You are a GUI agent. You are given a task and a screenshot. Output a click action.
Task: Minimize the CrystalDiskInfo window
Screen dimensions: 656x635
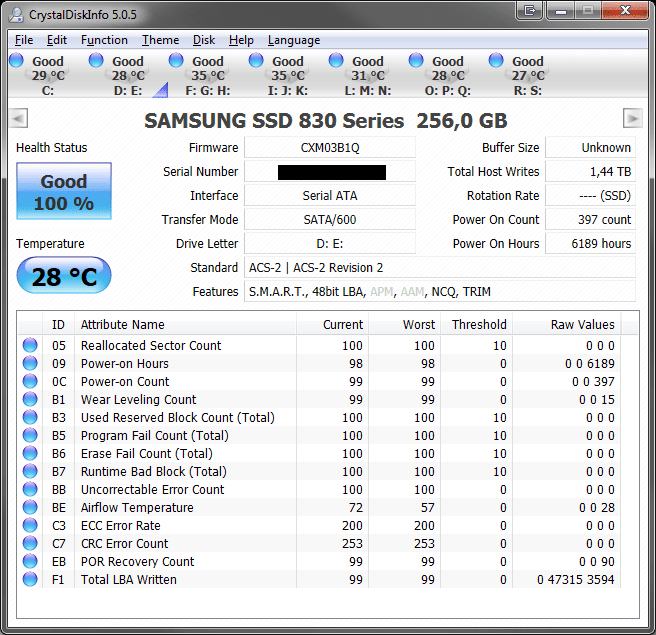coord(561,10)
